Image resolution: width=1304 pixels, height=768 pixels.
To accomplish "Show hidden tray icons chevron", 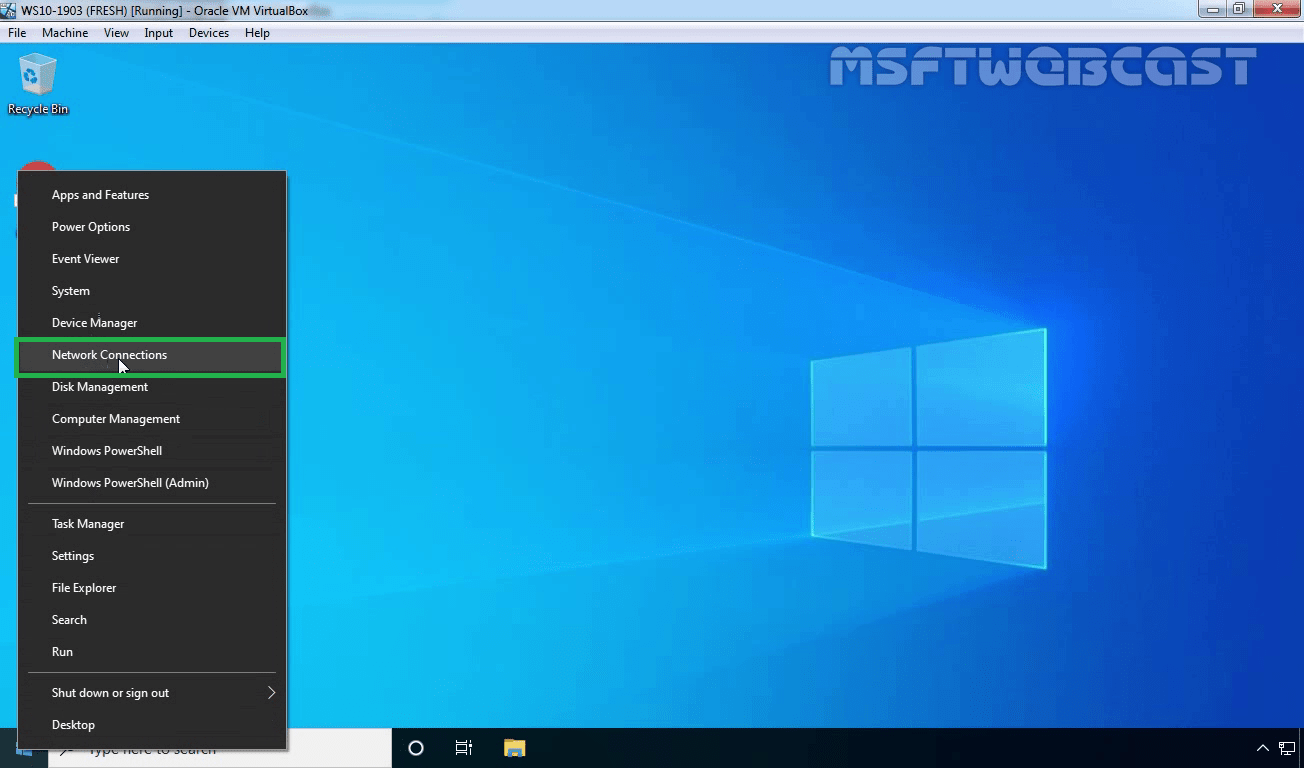I will (1263, 748).
